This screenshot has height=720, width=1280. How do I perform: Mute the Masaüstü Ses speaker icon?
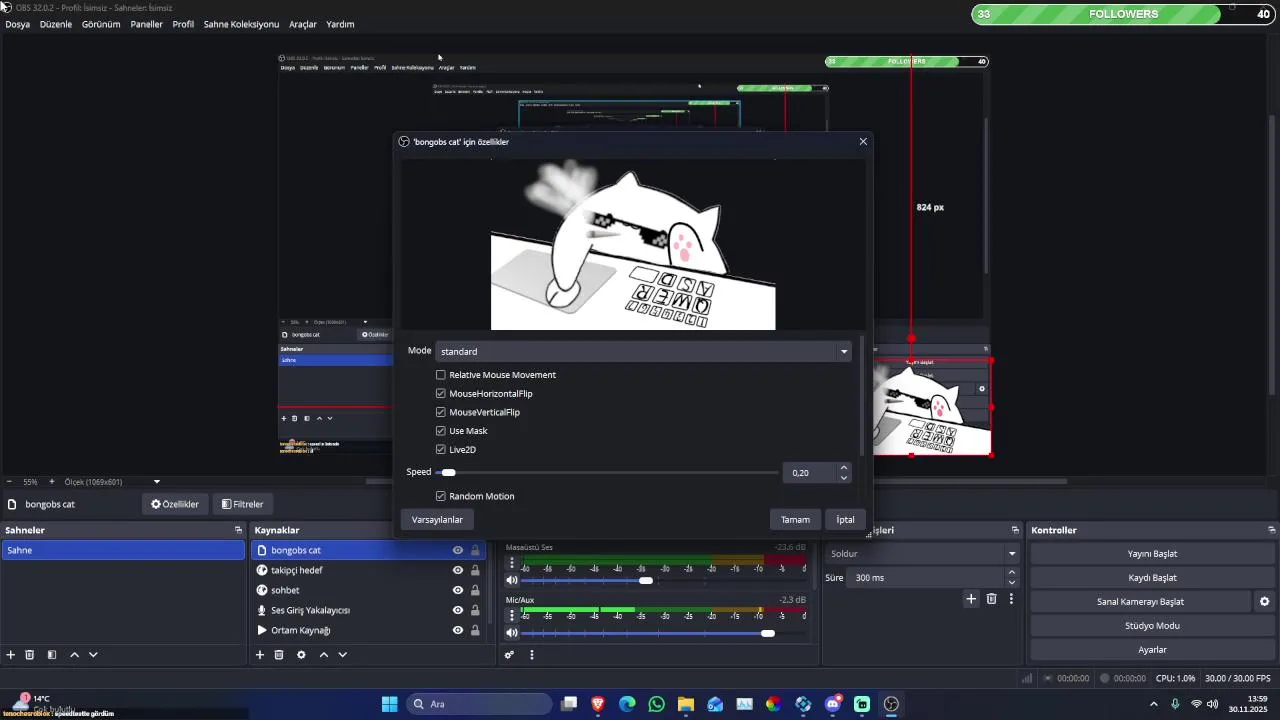[512, 580]
